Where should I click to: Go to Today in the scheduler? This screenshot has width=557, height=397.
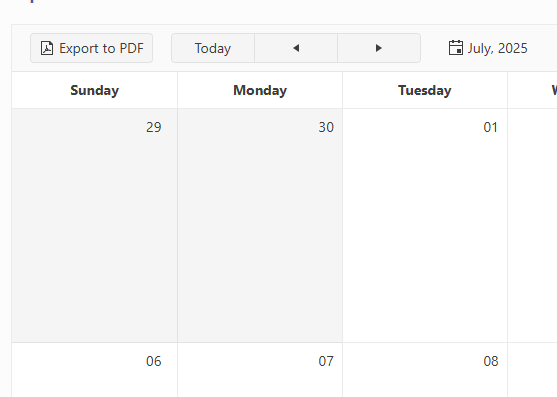[x=213, y=48]
